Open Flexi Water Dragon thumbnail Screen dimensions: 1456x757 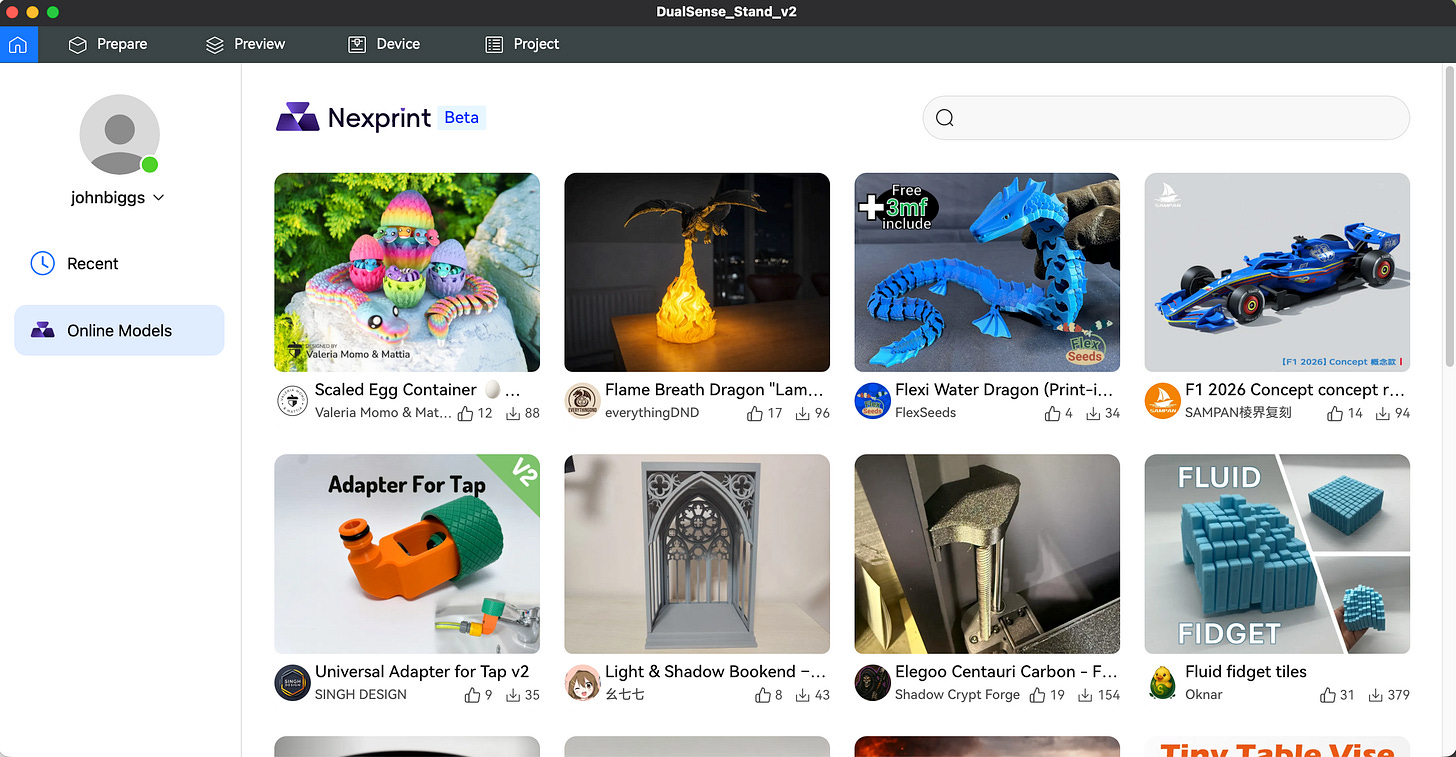pos(987,272)
